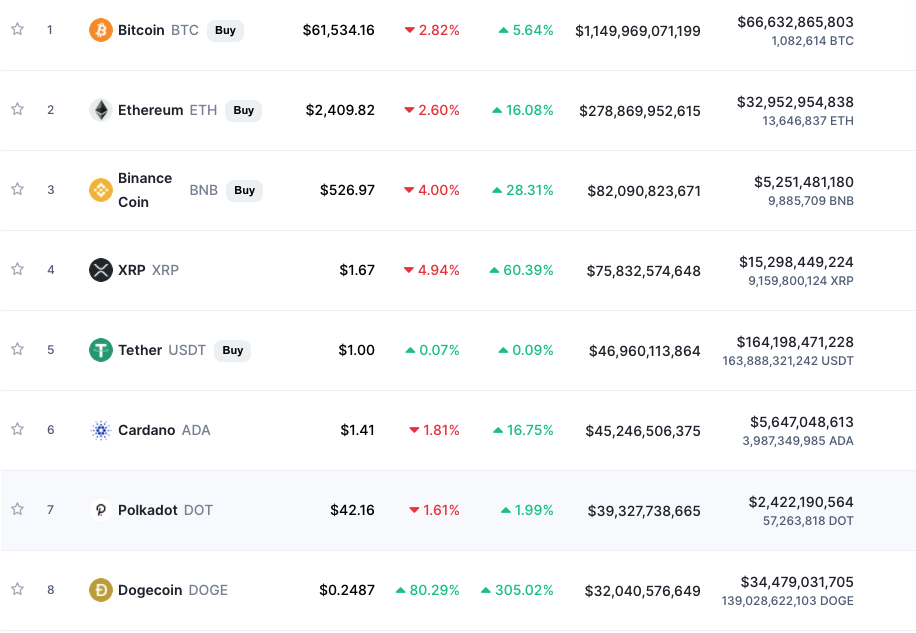Click the orange Bitcoin logo icon
Screen dimensions: 916x633
click(x=100, y=30)
